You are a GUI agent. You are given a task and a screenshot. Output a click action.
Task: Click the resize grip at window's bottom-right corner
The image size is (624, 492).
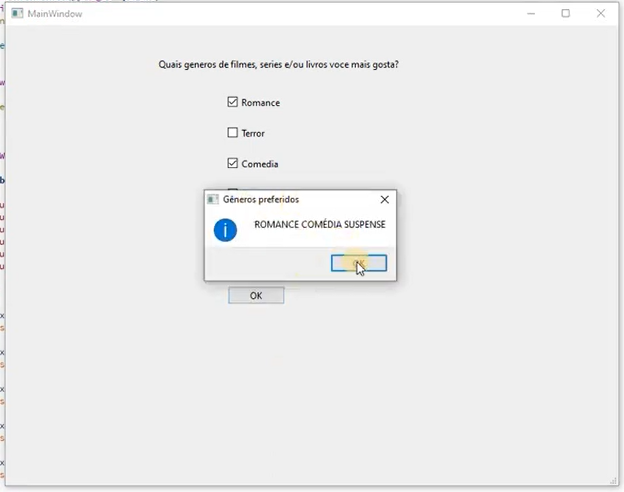pos(612,480)
